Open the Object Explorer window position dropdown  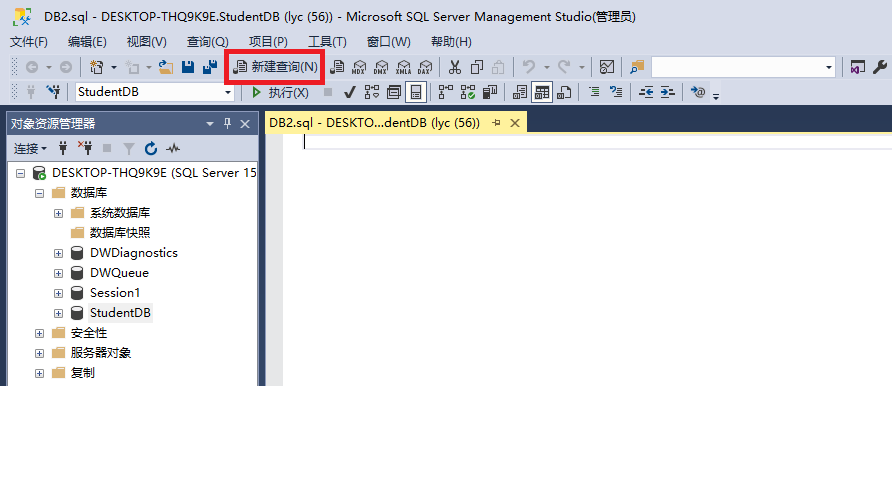[210, 123]
